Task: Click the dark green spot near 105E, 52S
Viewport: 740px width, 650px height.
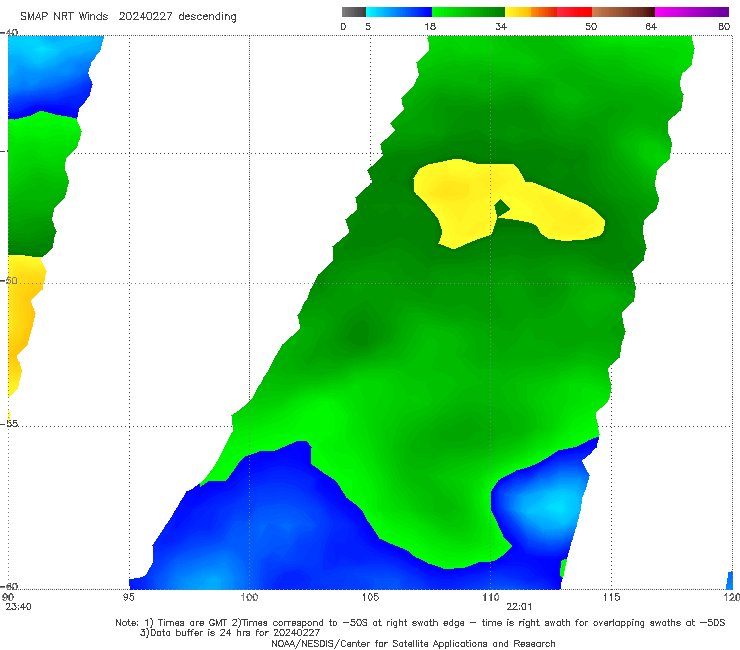Action: (x=360, y=334)
